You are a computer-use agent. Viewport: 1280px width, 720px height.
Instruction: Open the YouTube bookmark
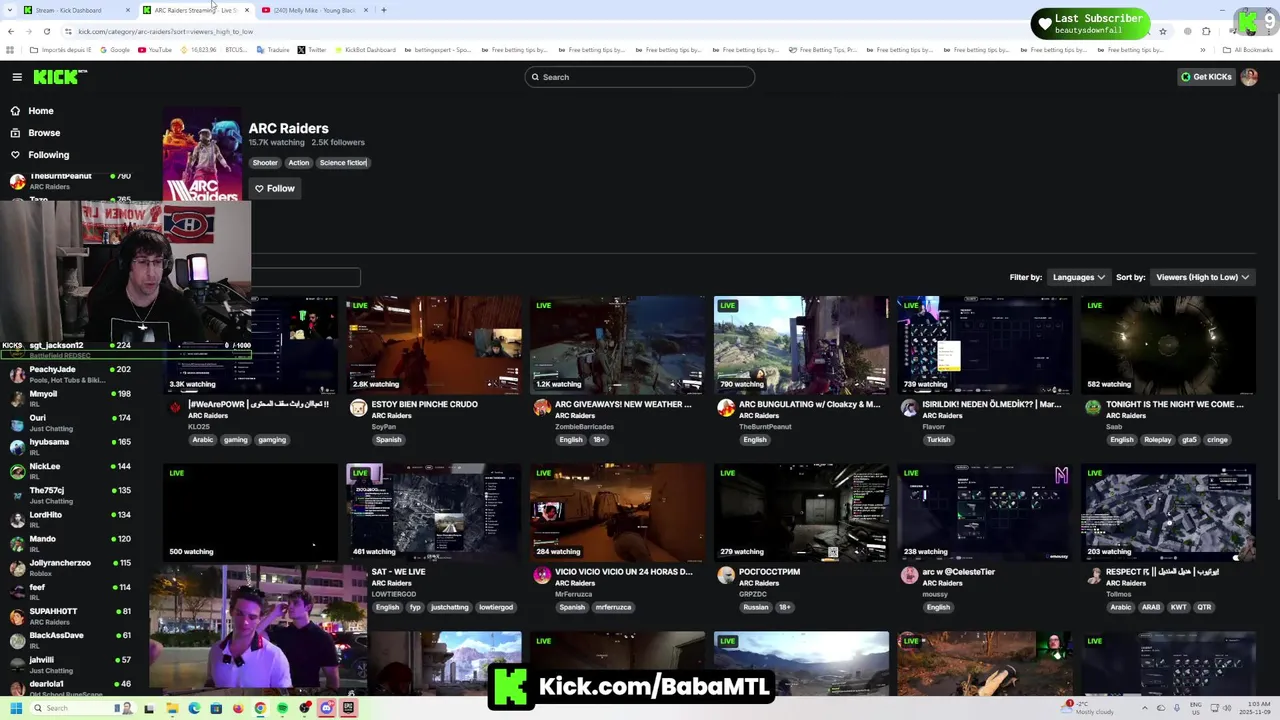pyautogui.click(x=155, y=50)
